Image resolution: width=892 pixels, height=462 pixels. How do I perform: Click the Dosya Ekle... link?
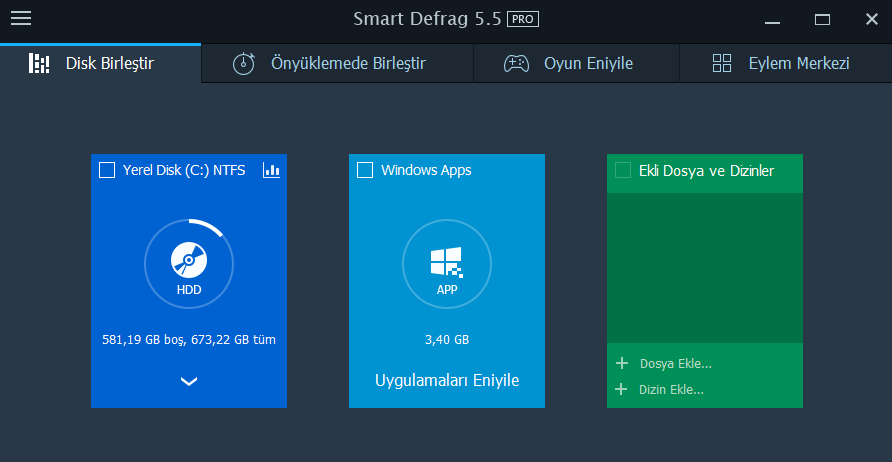pyautogui.click(x=676, y=364)
